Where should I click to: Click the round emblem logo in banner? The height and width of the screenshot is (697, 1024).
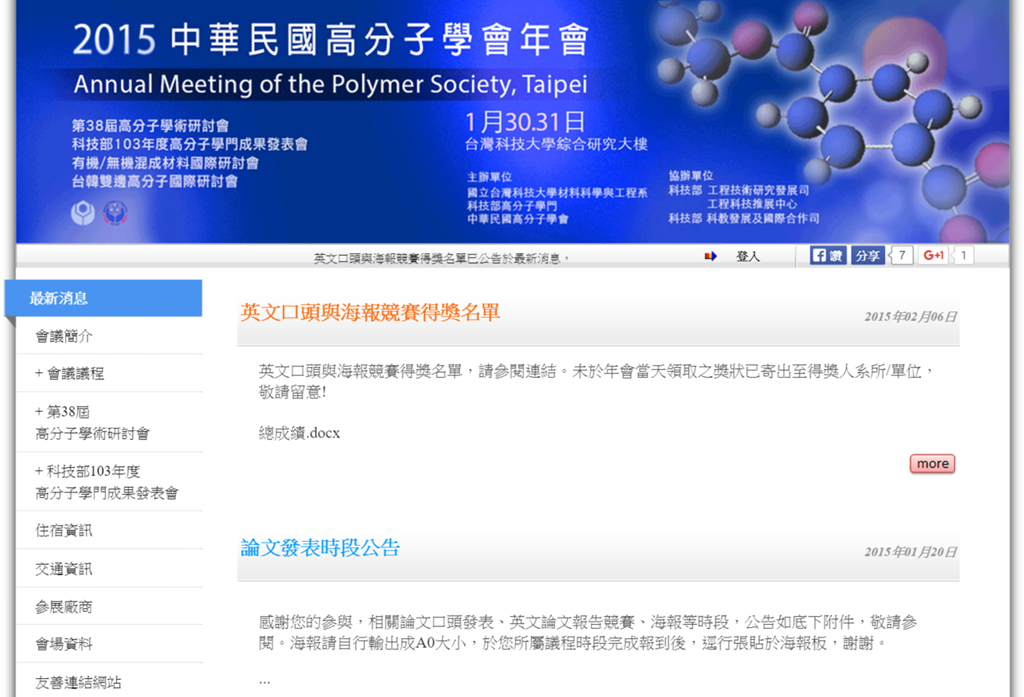(x=116, y=213)
